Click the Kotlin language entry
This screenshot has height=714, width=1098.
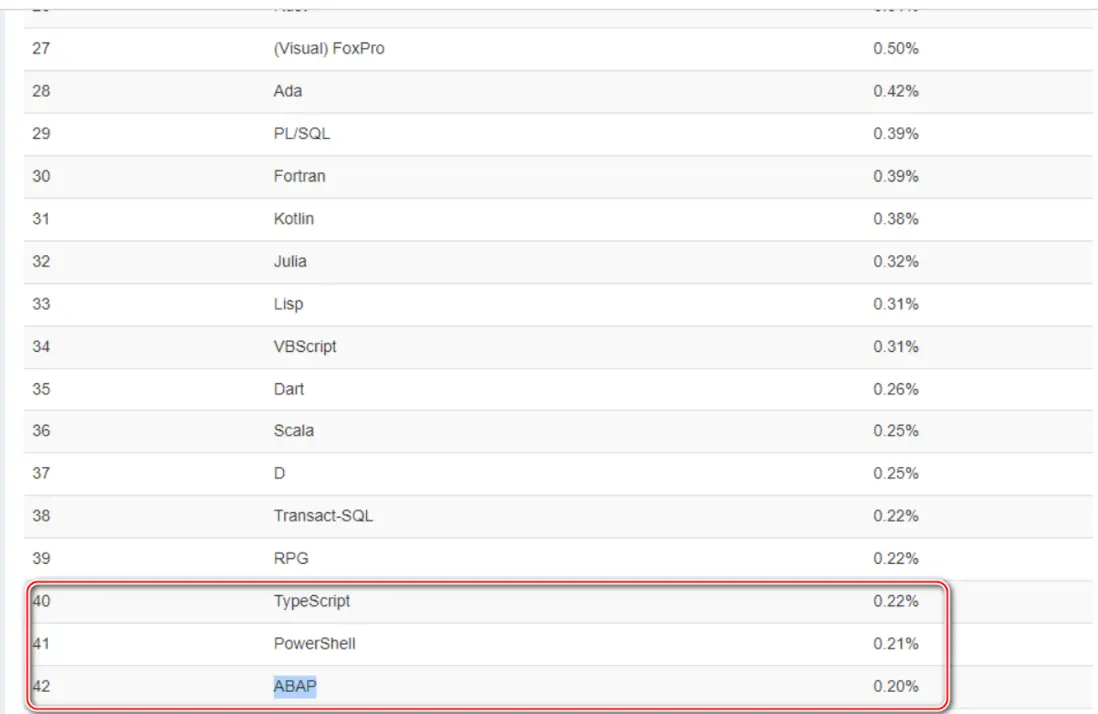coord(293,218)
